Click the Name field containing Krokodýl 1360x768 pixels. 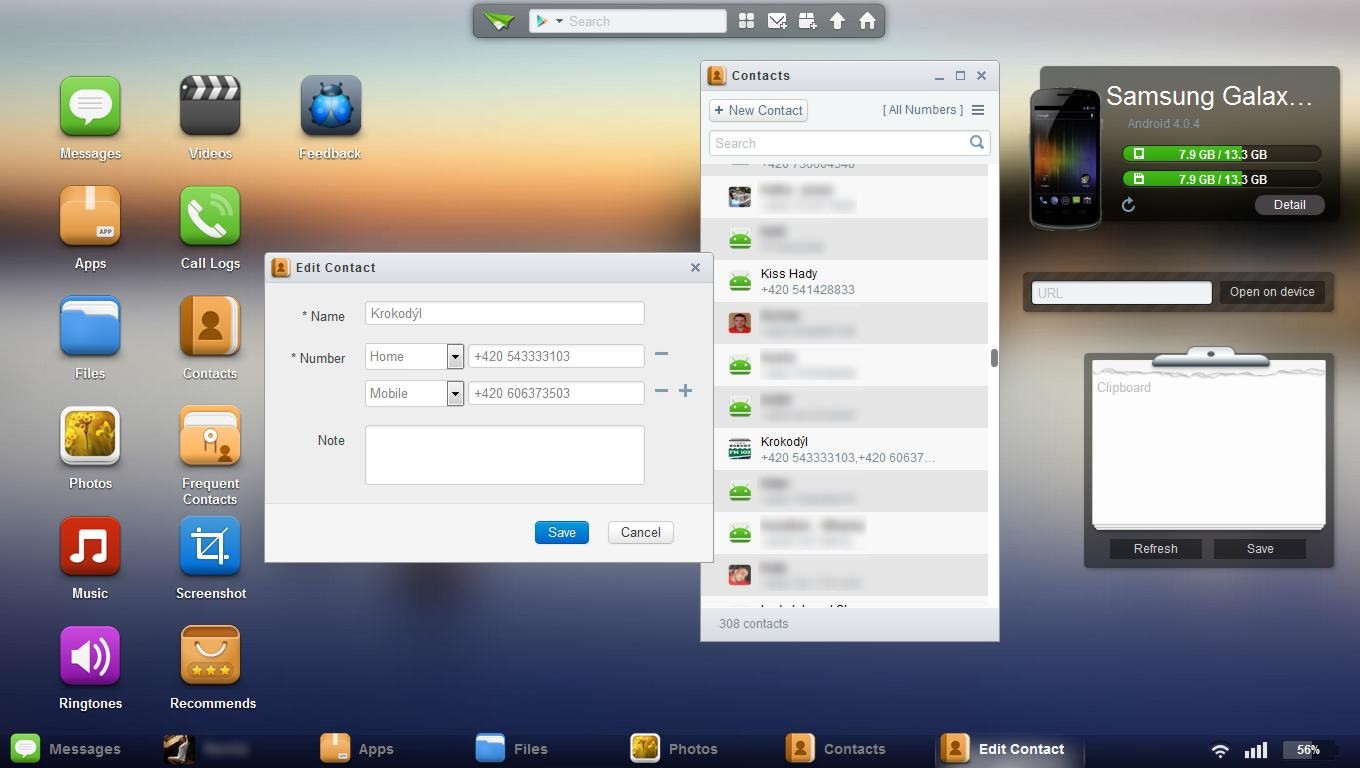504,313
